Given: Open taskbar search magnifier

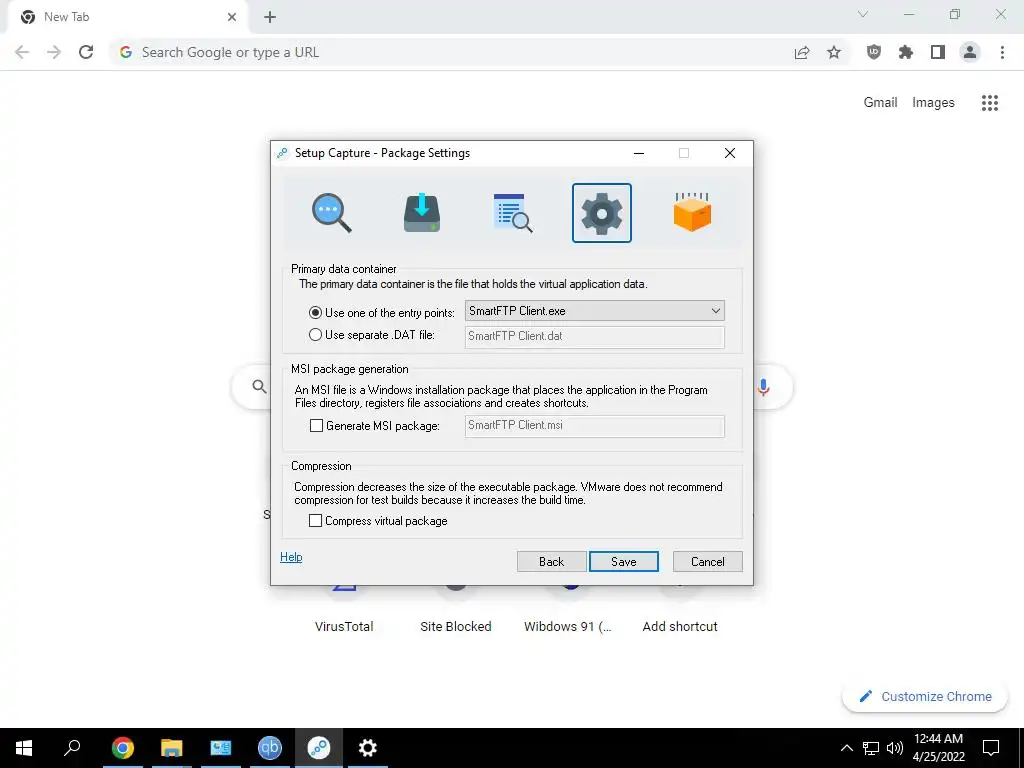Looking at the screenshot, I should (72, 748).
